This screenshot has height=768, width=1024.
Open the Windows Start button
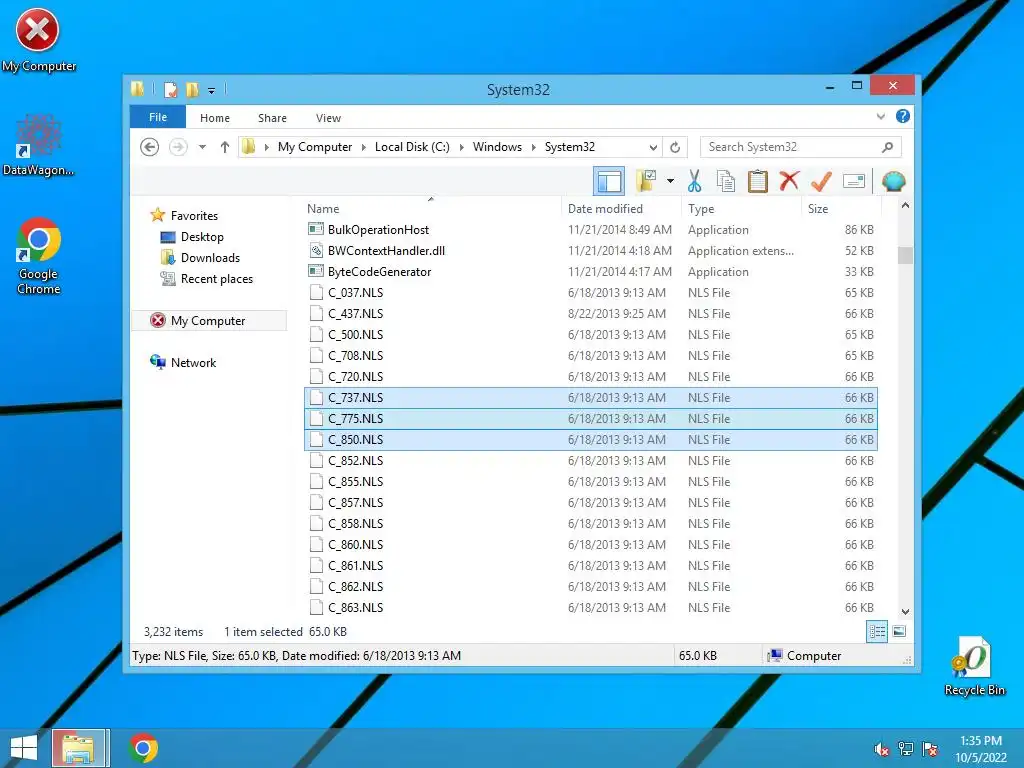(x=24, y=748)
